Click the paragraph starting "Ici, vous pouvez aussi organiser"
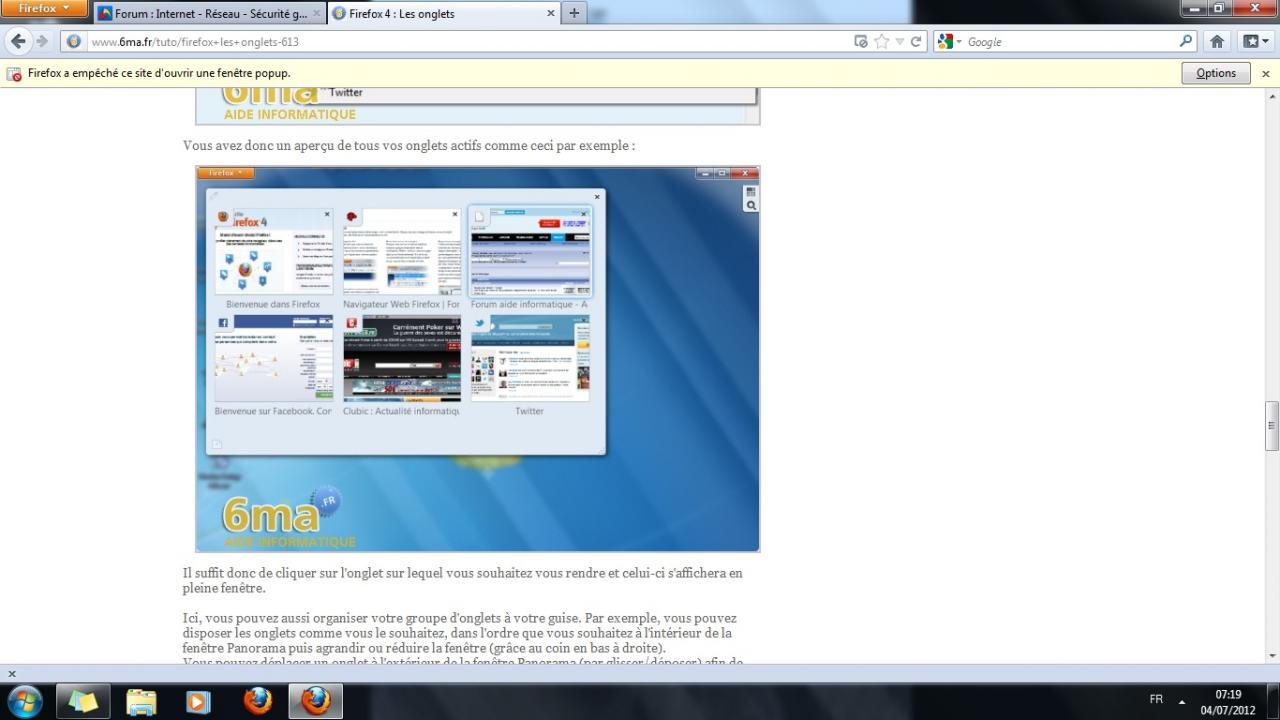The image size is (1280, 720). (460, 633)
